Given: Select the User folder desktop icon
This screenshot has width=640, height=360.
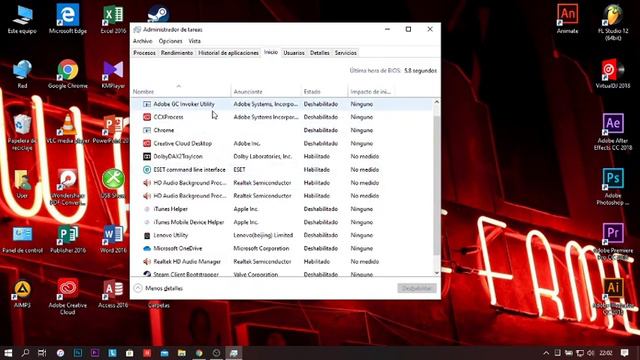Looking at the screenshot, I should (x=22, y=184).
